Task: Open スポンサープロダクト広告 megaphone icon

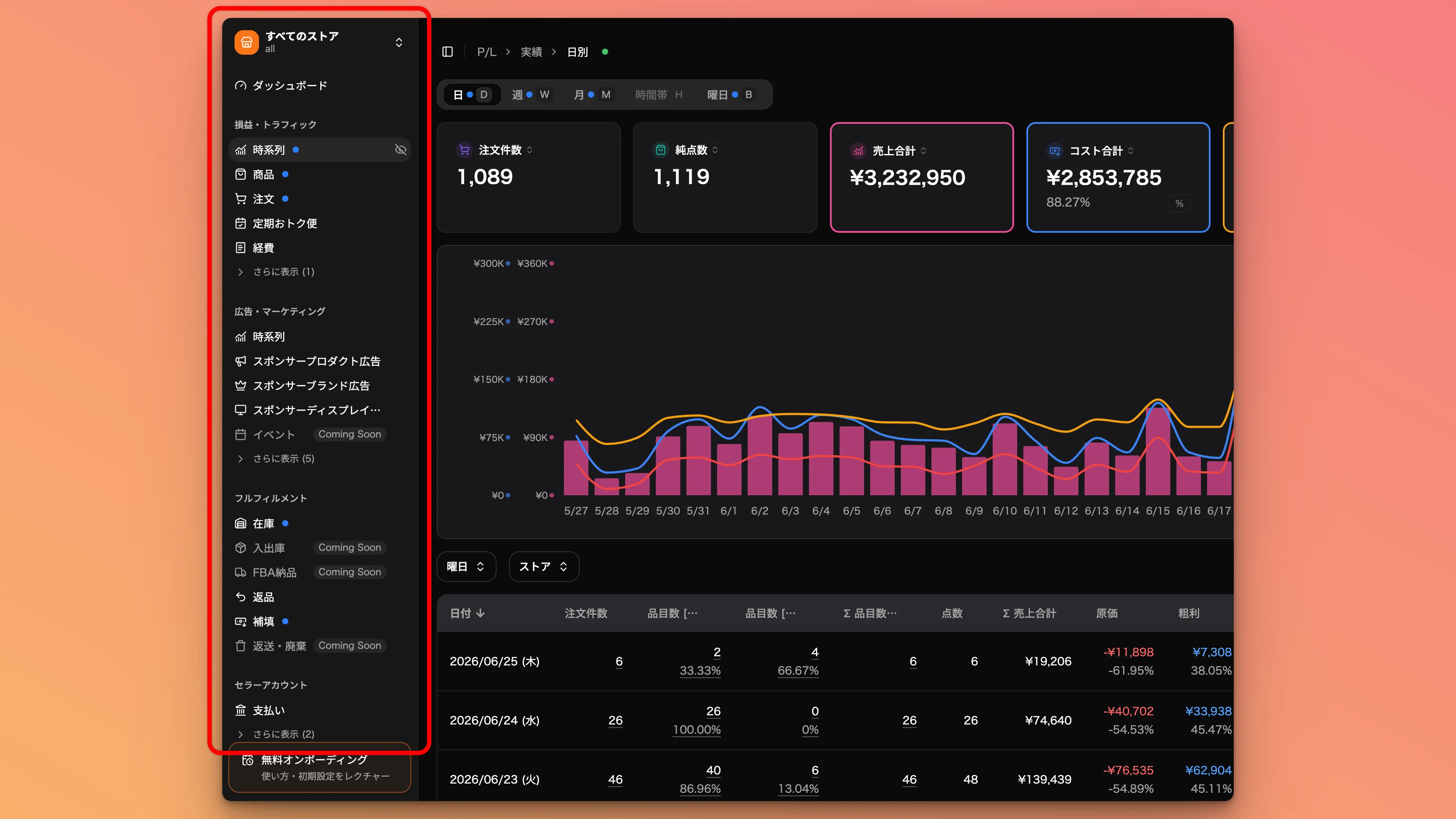Action: click(x=241, y=361)
